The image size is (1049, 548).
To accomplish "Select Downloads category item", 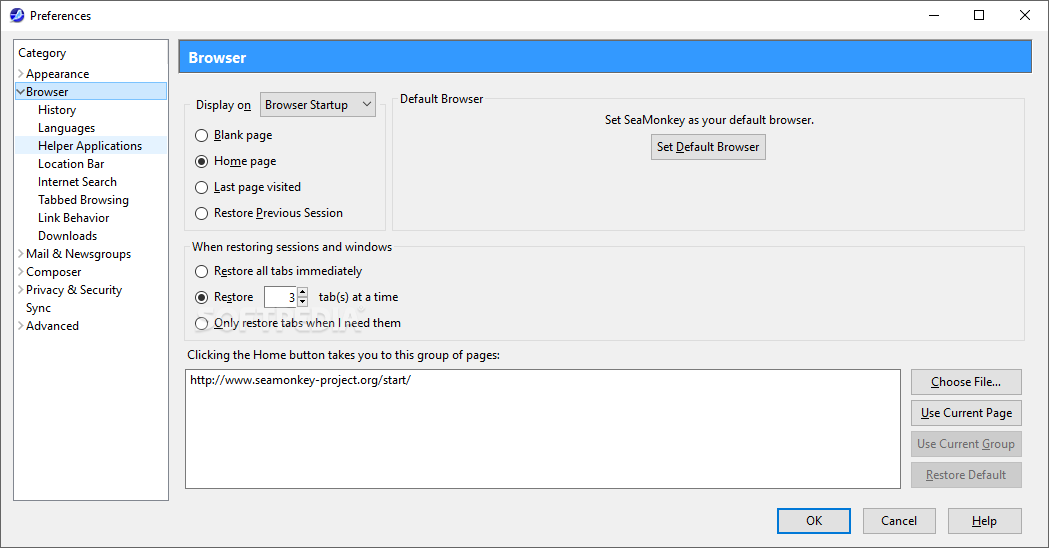I will pyautogui.click(x=68, y=236).
